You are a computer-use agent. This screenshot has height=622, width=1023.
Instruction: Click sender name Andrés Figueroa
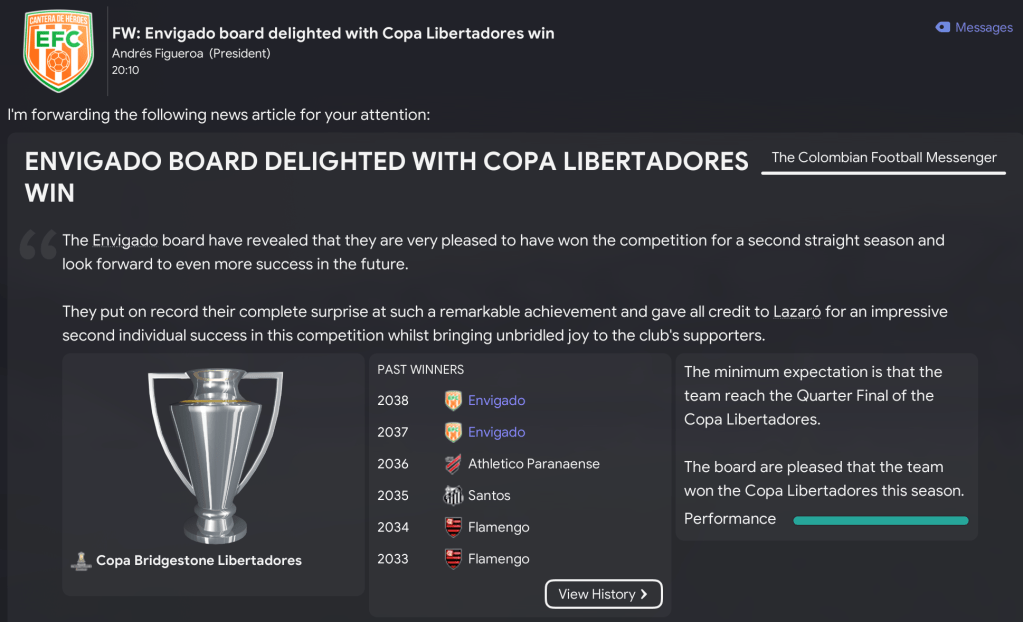pyautogui.click(x=158, y=54)
